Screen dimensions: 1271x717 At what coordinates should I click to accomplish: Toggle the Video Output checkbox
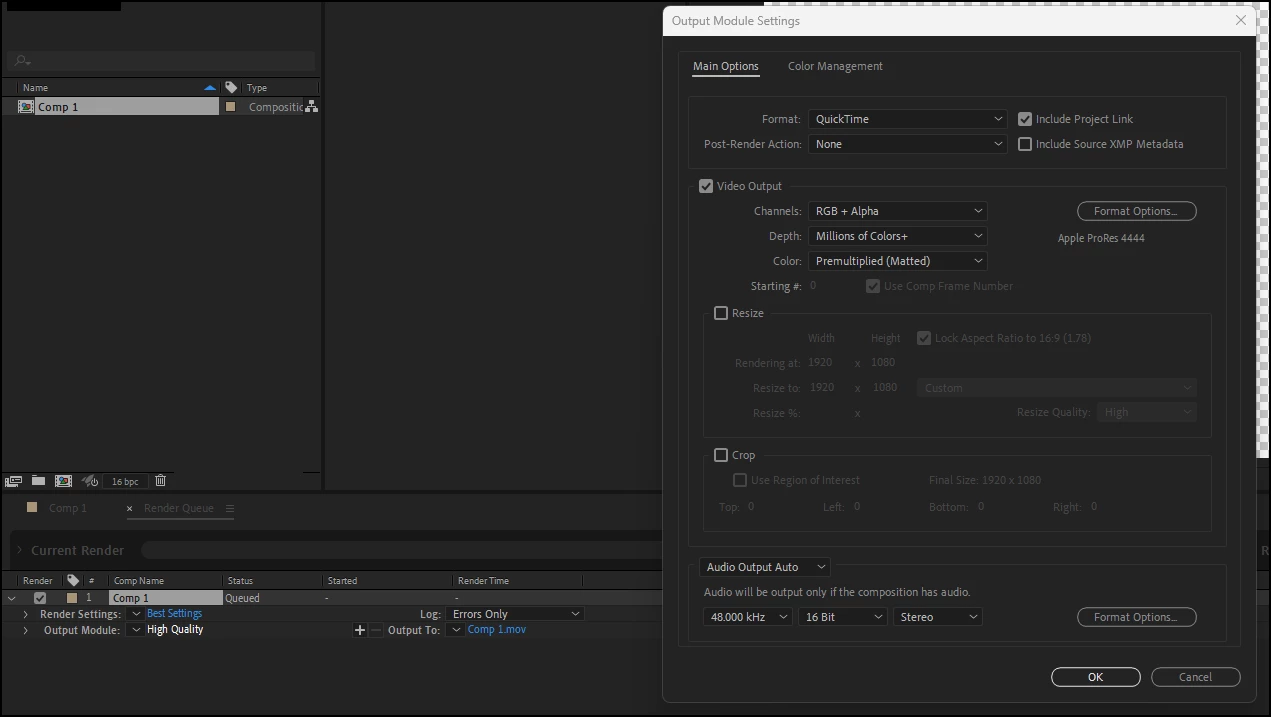(706, 186)
